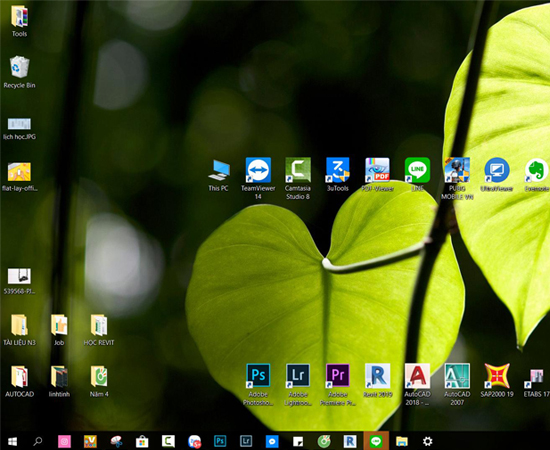Open Microsoft Store from taskbar
Viewport: 550px width, 450px height.
point(142,441)
